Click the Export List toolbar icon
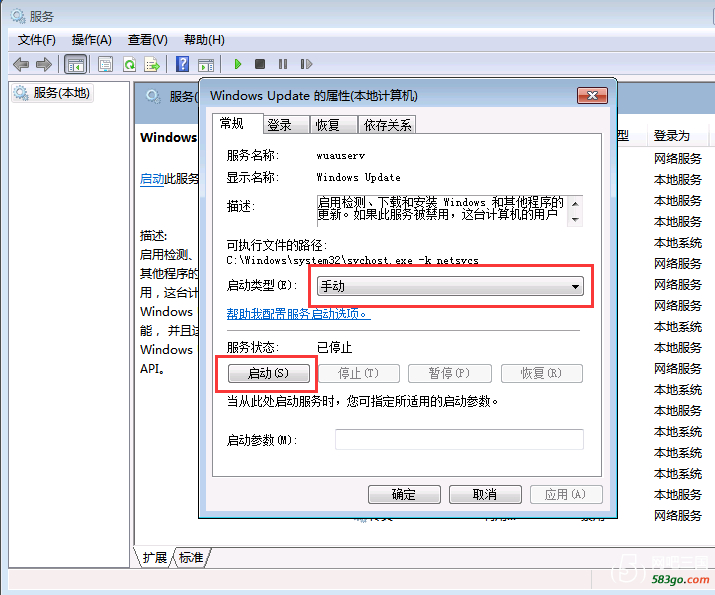 pyautogui.click(x=152, y=64)
